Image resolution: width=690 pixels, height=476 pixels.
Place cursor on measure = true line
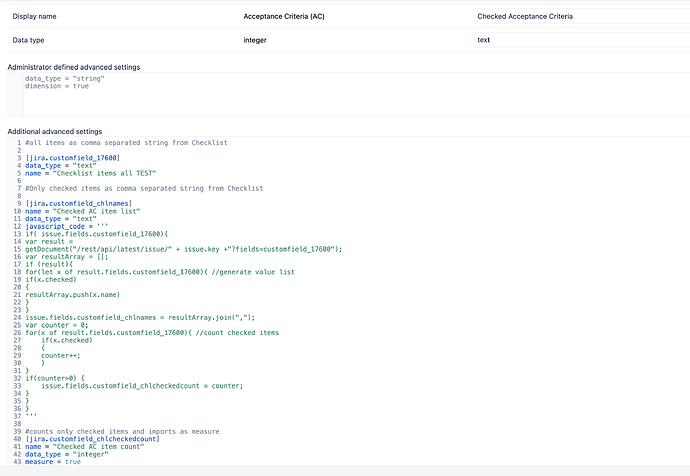[53, 461]
